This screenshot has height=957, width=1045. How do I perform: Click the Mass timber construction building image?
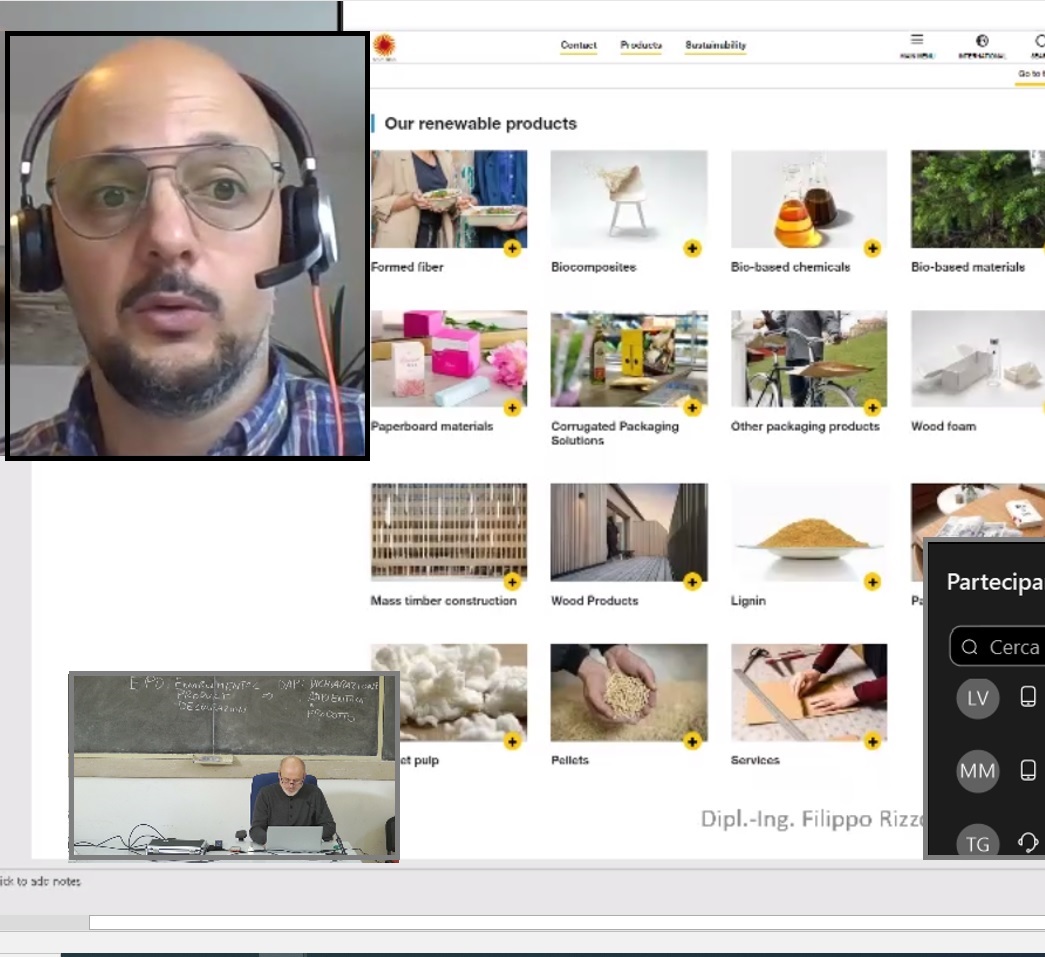tap(449, 532)
